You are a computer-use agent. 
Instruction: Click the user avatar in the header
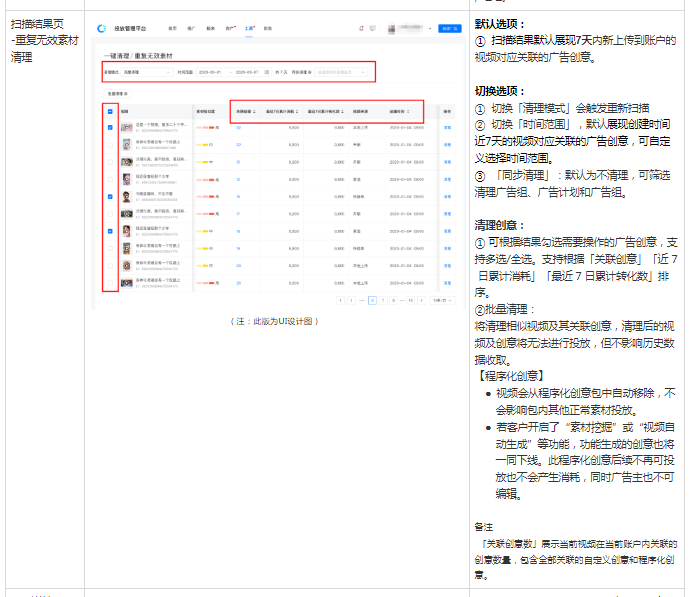point(392,29)
